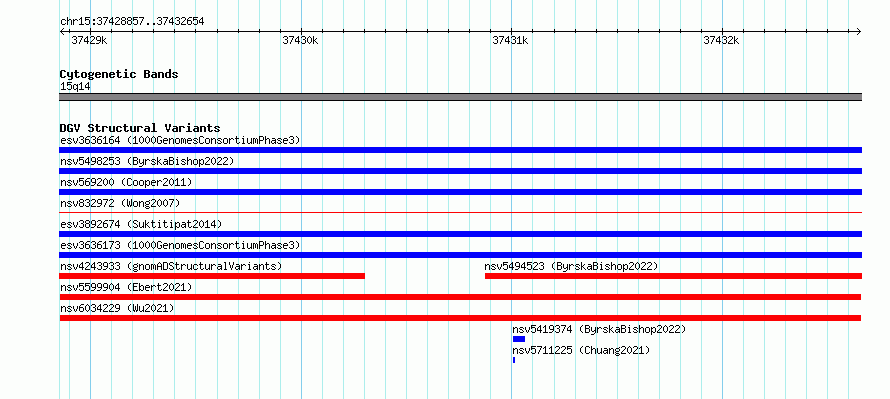Select the red bar under nsv6034229
890x399 pixels.
click(x=460, y=318)
